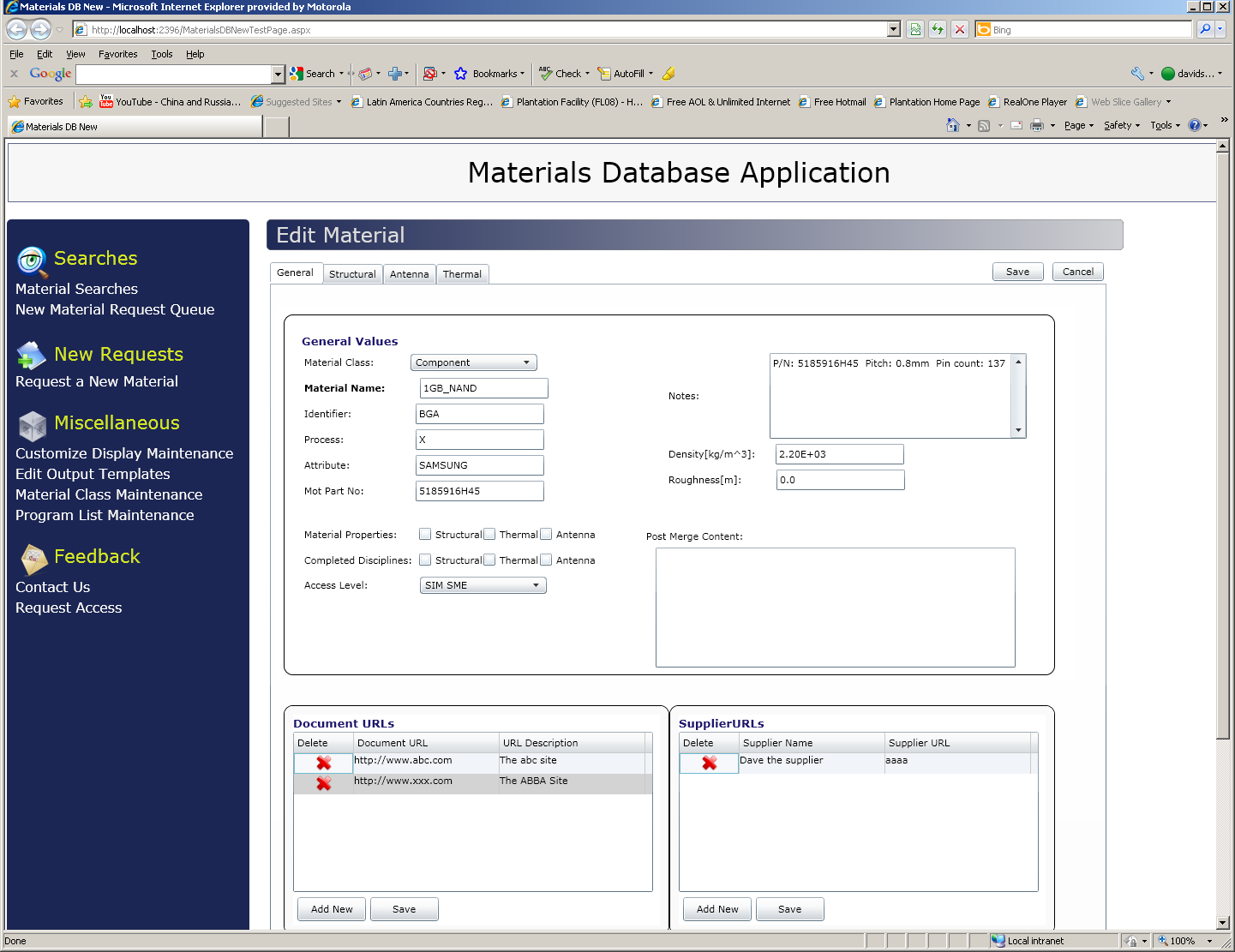The width and height of the screenshot is (1235, 952).
Task: Click the Searches magnifier eye icon
Action: [32, 260]
